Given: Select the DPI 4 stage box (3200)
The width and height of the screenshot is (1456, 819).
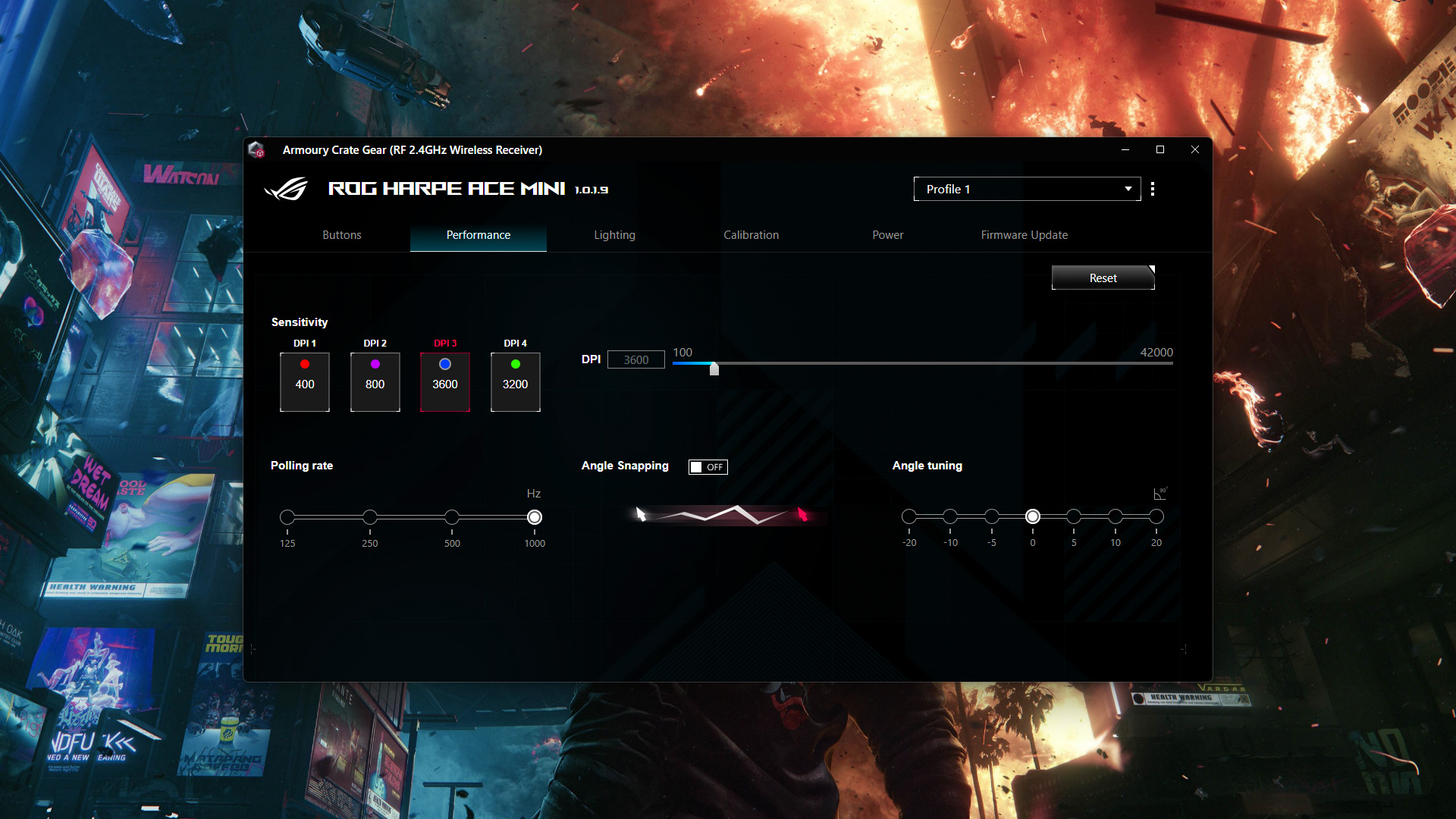Looking at the screenshot, I should click(x=516, y=382).
